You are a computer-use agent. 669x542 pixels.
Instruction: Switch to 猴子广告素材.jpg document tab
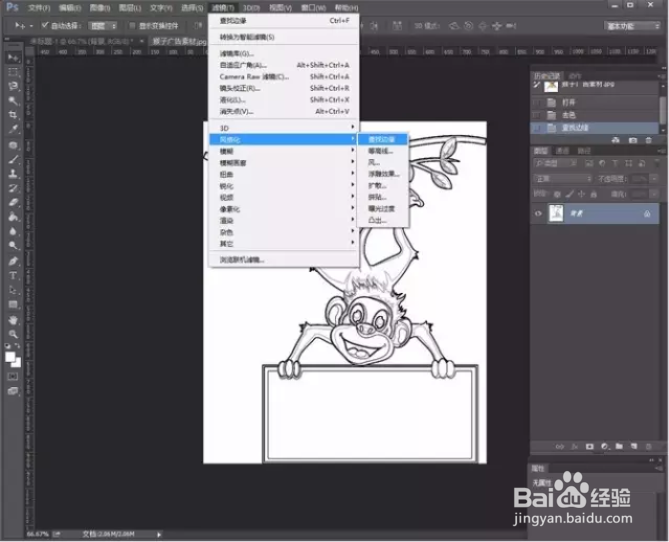(x=179, y=41)
